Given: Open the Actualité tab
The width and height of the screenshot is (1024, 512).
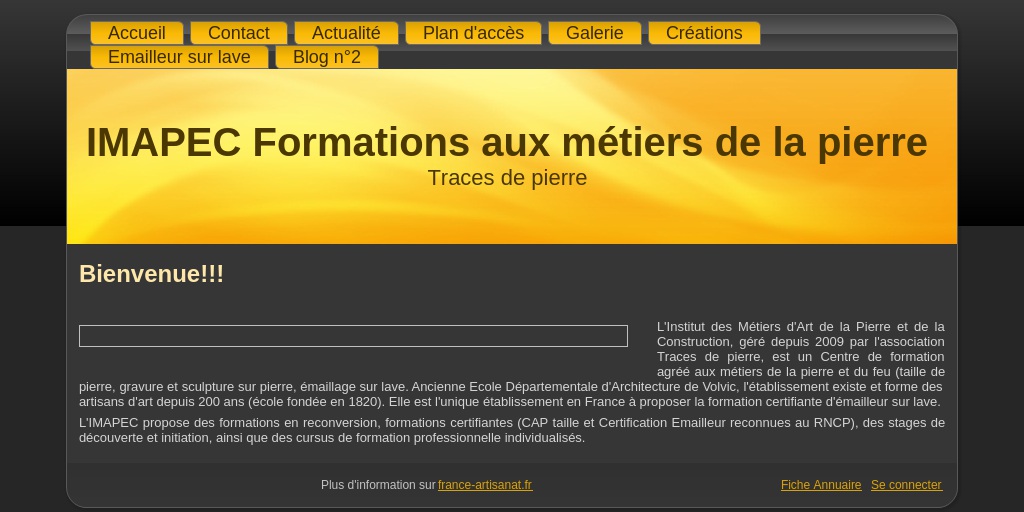Looking at the screenshot, I should [x=346, y=33].
